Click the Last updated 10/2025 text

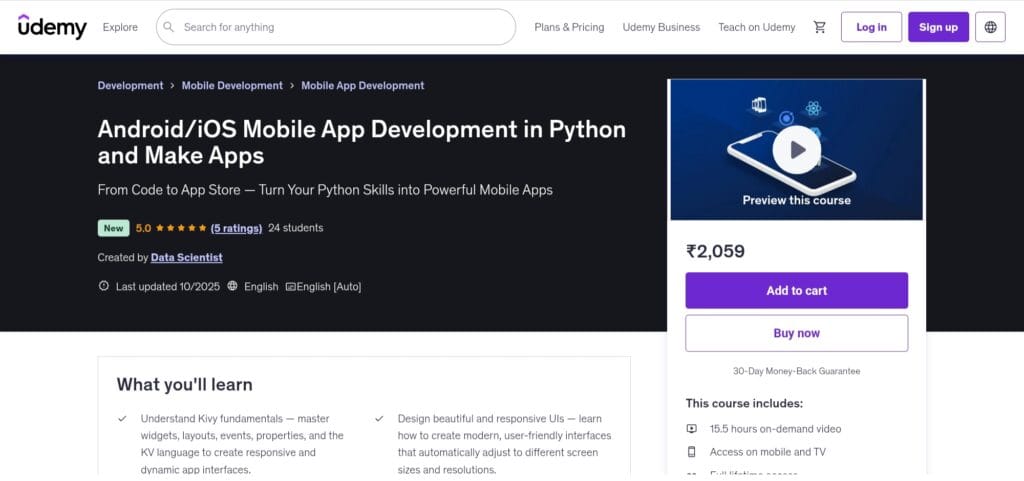pyautogui.click(x=168, y=286)
